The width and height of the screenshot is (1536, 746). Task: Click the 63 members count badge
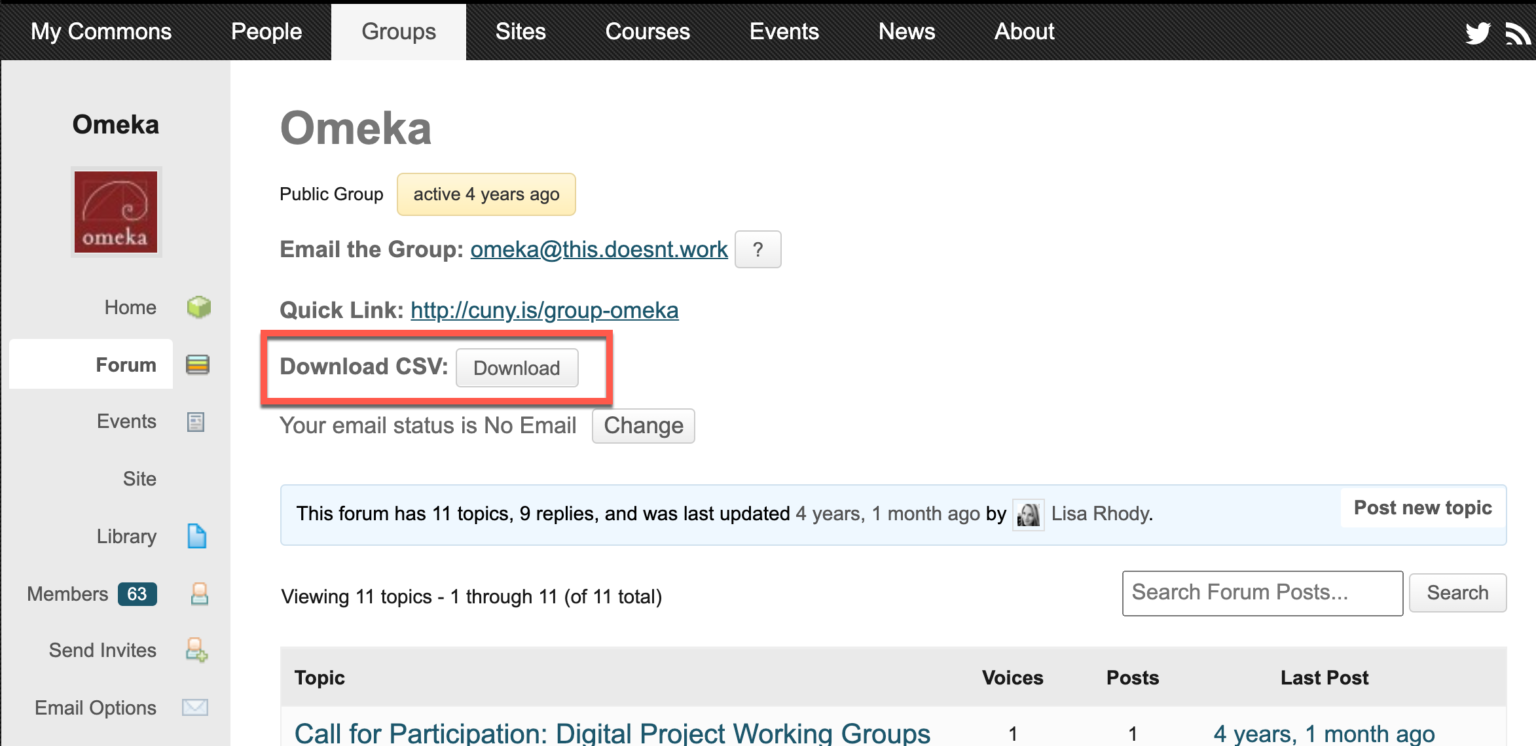(137, 594)
